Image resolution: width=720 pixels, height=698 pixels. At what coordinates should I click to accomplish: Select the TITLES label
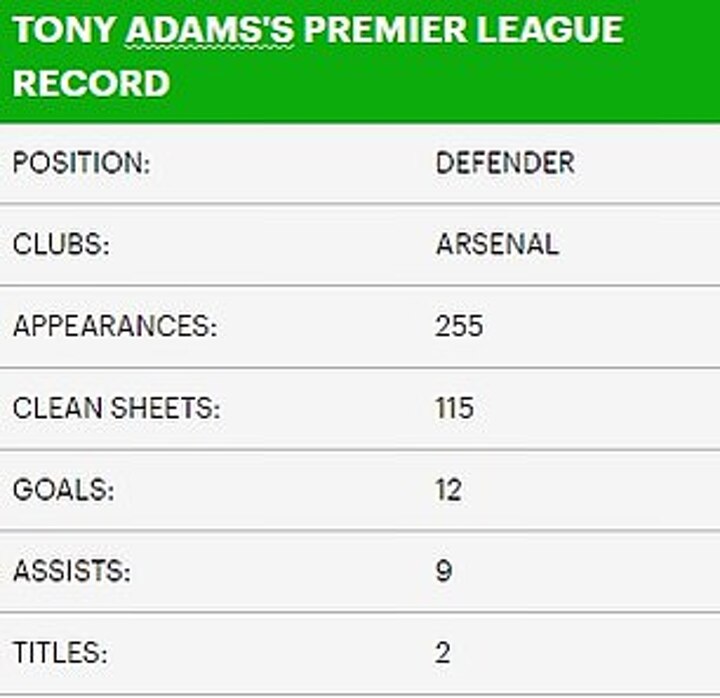[60, 654]
